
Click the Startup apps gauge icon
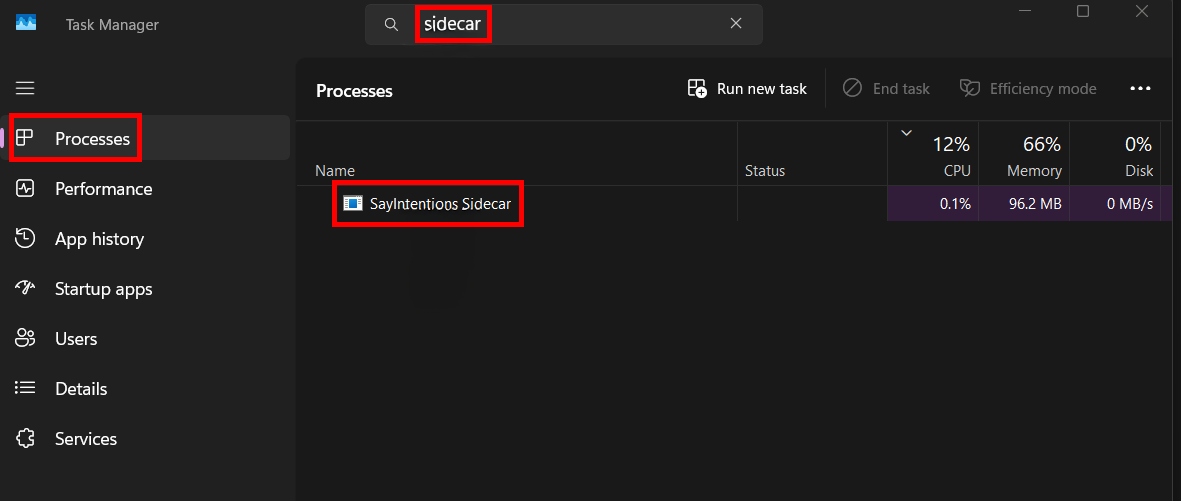pyautogui.click(x=25, y=289)
